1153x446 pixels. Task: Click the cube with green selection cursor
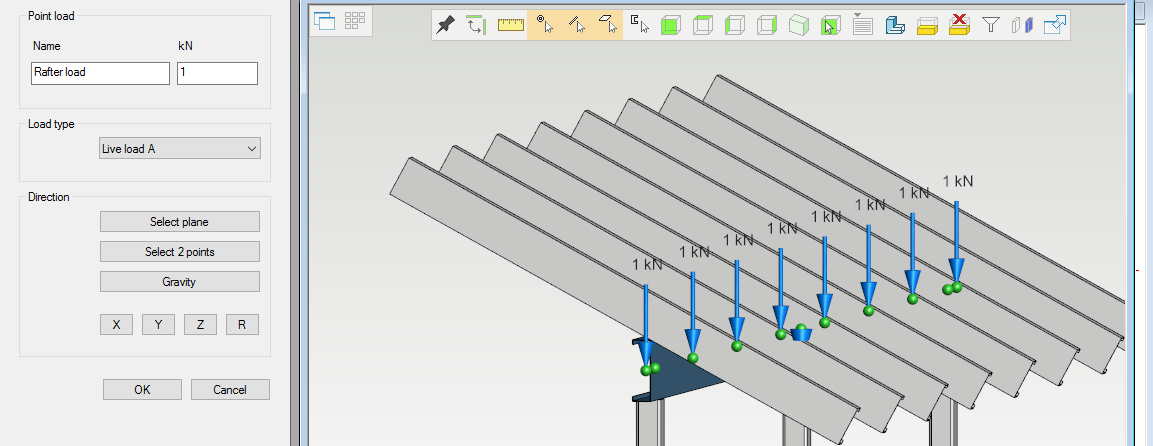coord(830,25)
